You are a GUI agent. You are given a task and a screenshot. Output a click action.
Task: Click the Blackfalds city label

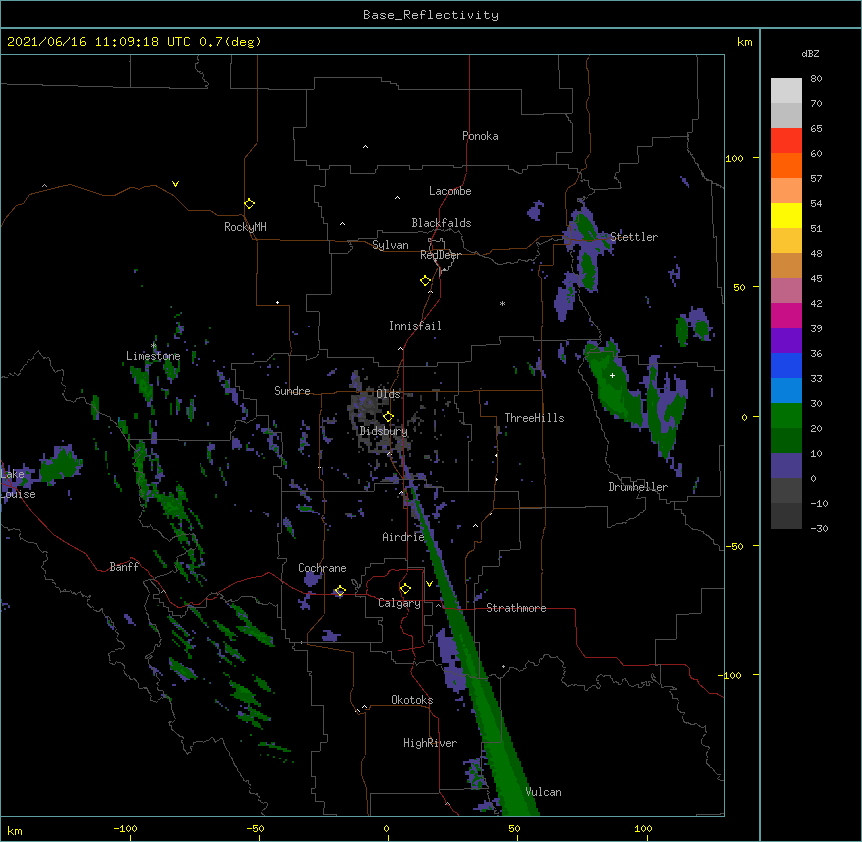click(x=441, y=223)
